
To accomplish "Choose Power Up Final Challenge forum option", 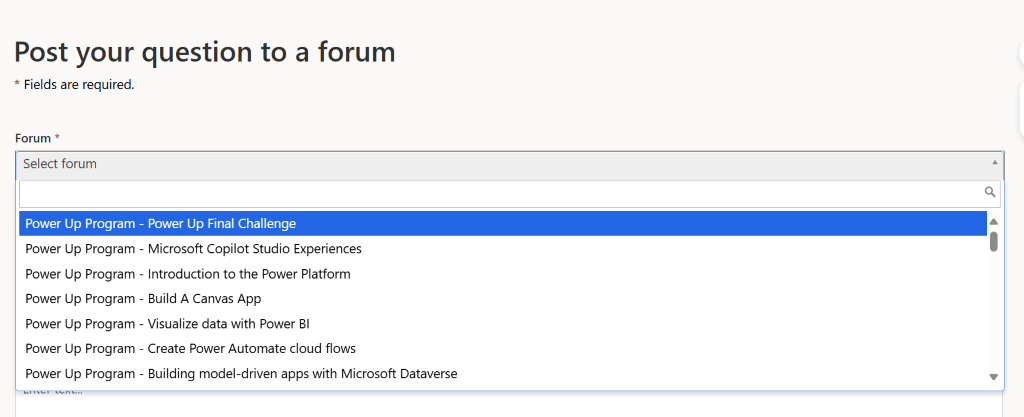I will [x=503, y=224].
